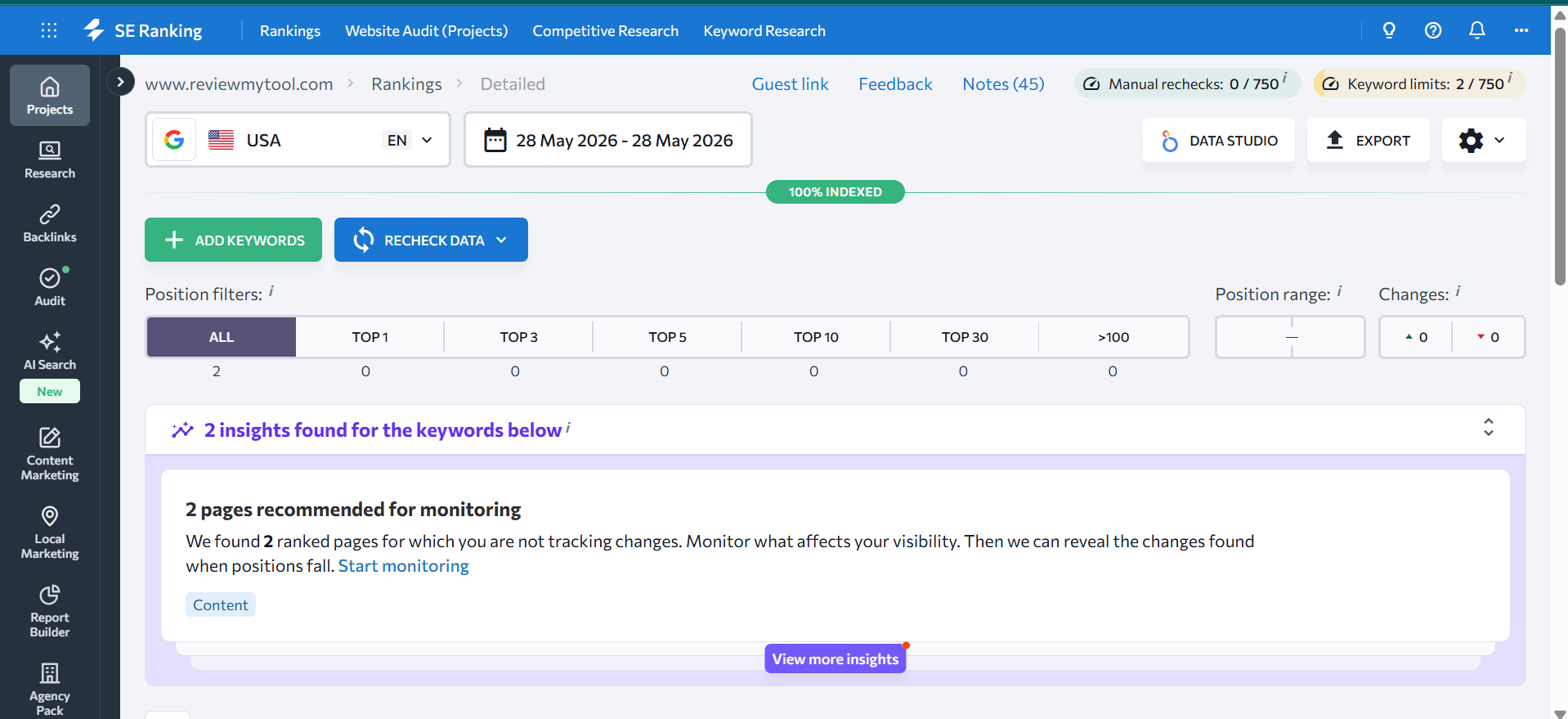Select the TOP 1 position filter
1568x719 pixels.
370,337
